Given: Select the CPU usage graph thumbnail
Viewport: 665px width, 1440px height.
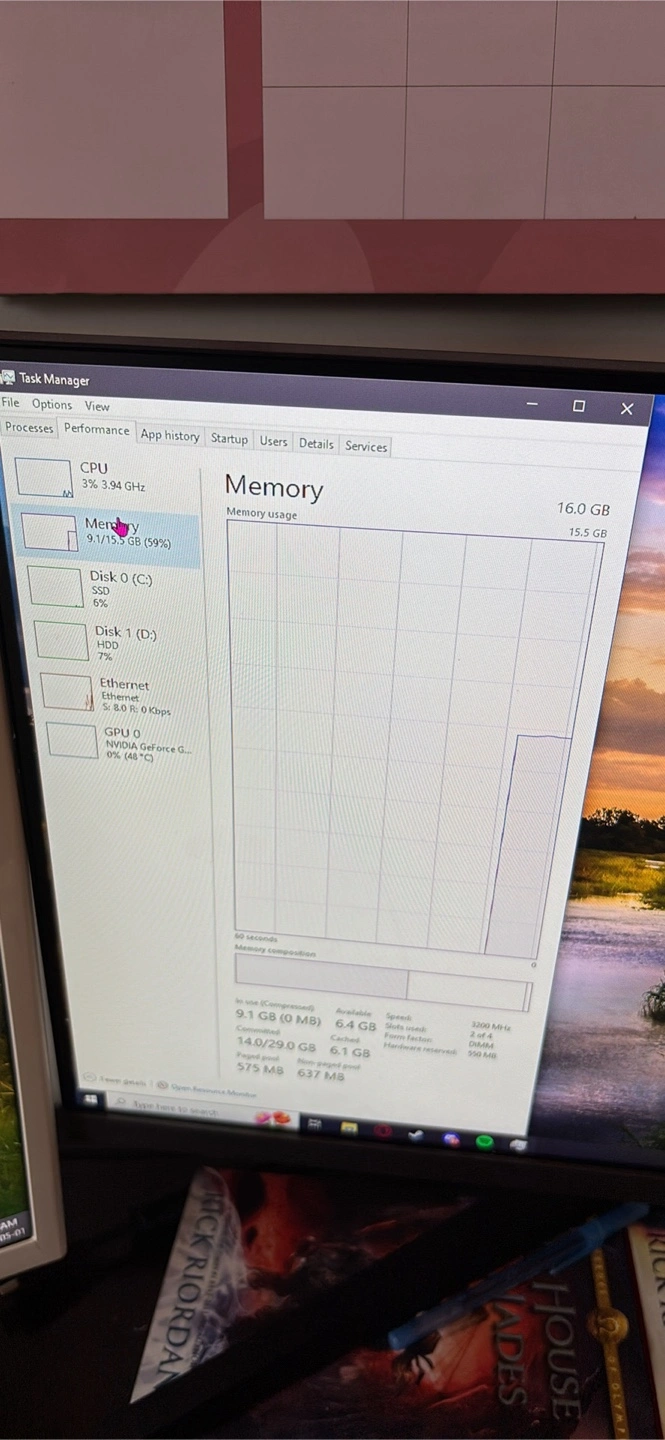Looking at the screenshot, I should pos(45,478).
